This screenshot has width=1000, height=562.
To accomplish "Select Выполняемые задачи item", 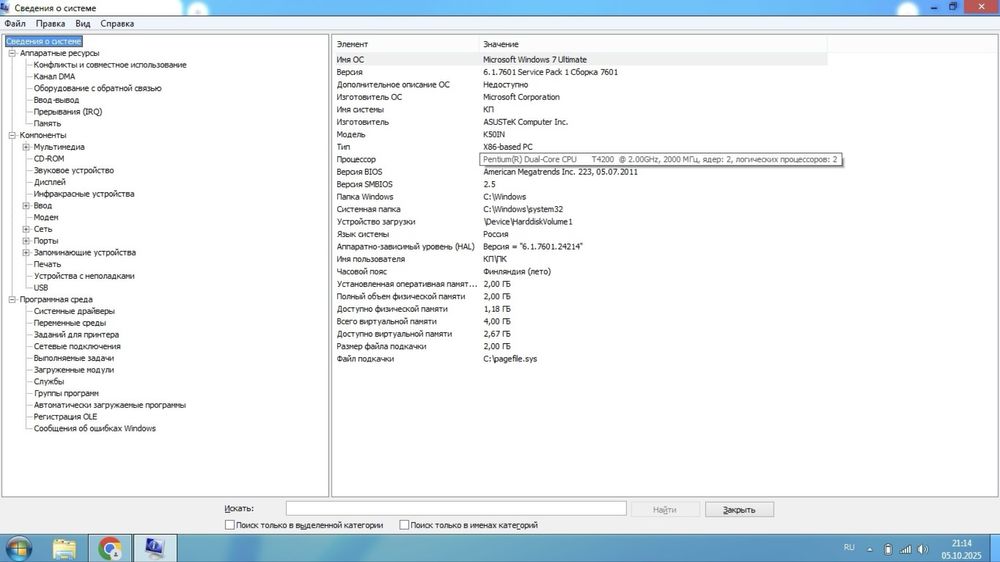I will (x=73, y=358).
